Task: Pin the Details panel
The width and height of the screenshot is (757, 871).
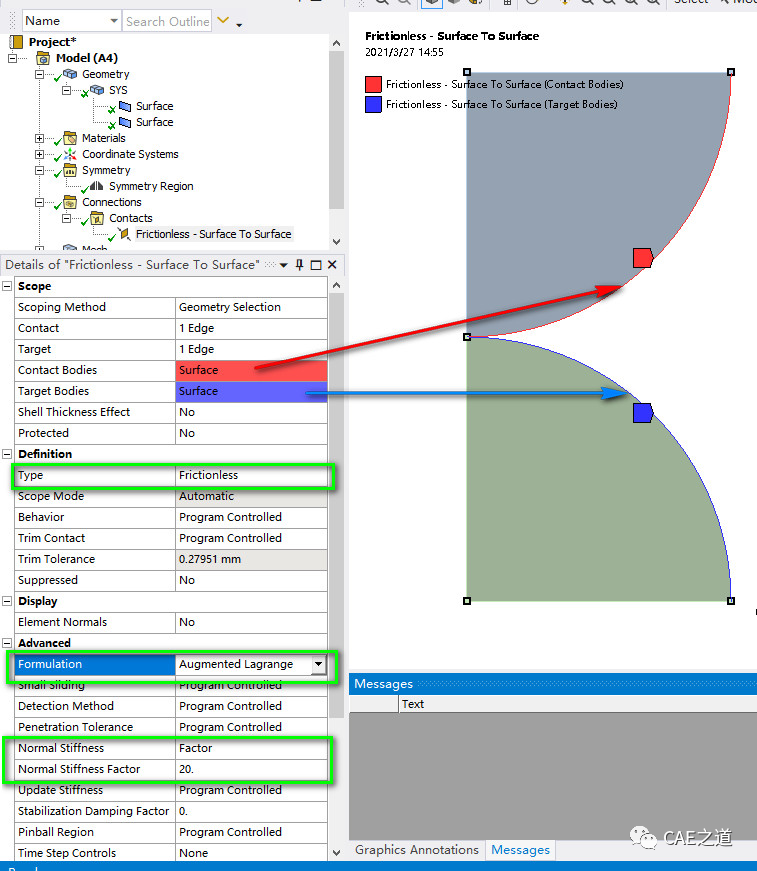Action: [x=299, y=265]
